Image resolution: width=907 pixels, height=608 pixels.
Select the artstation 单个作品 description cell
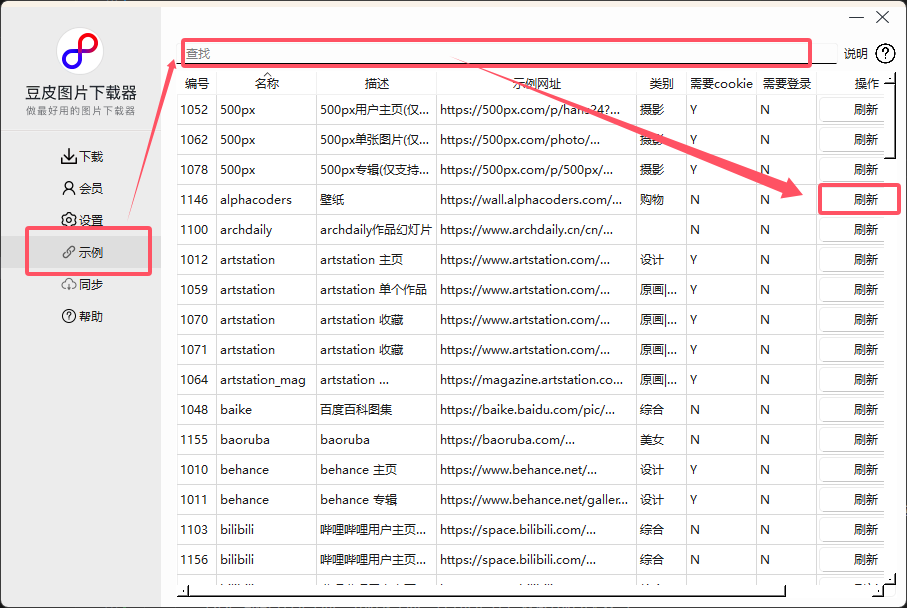tap(377, 290)
